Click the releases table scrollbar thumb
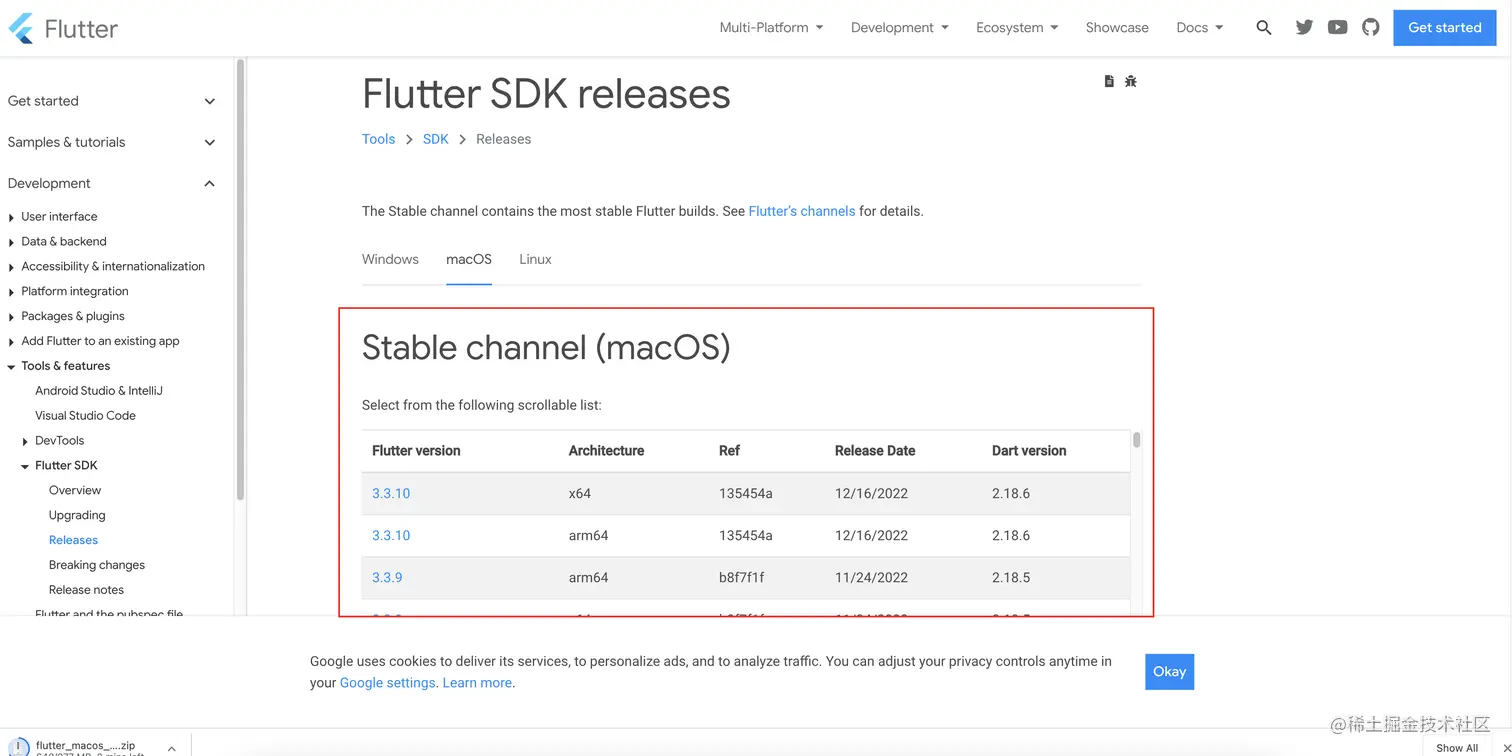This screenshot has width=1512, height=756. coord(1137,440)
